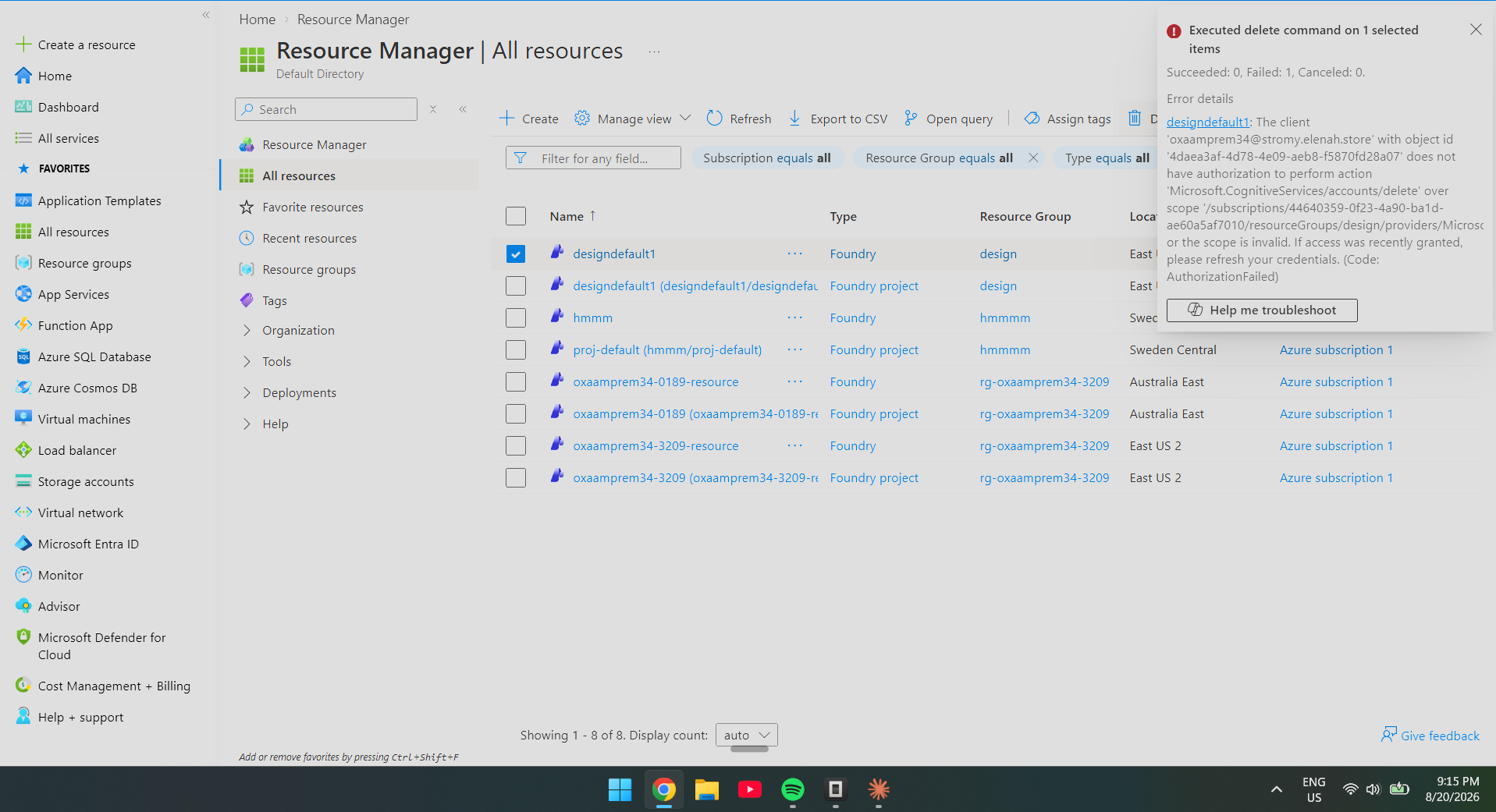Open Help + support
The height and width of the screenshot is (812, 1496).
(x=80, y=717)
